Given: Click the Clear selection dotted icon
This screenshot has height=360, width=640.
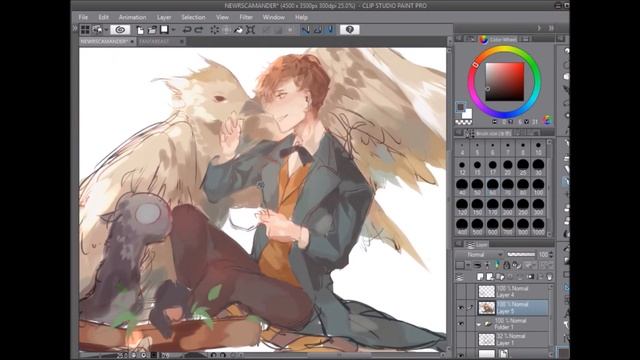Looking at the screenshot, I should point(214,30).
